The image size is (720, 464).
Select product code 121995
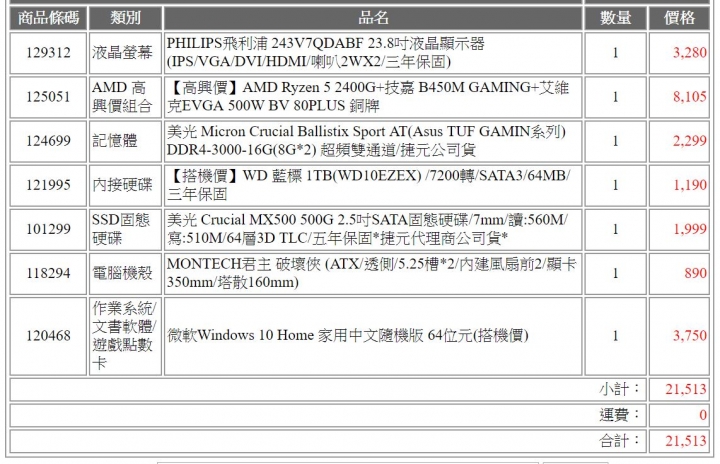48,185
